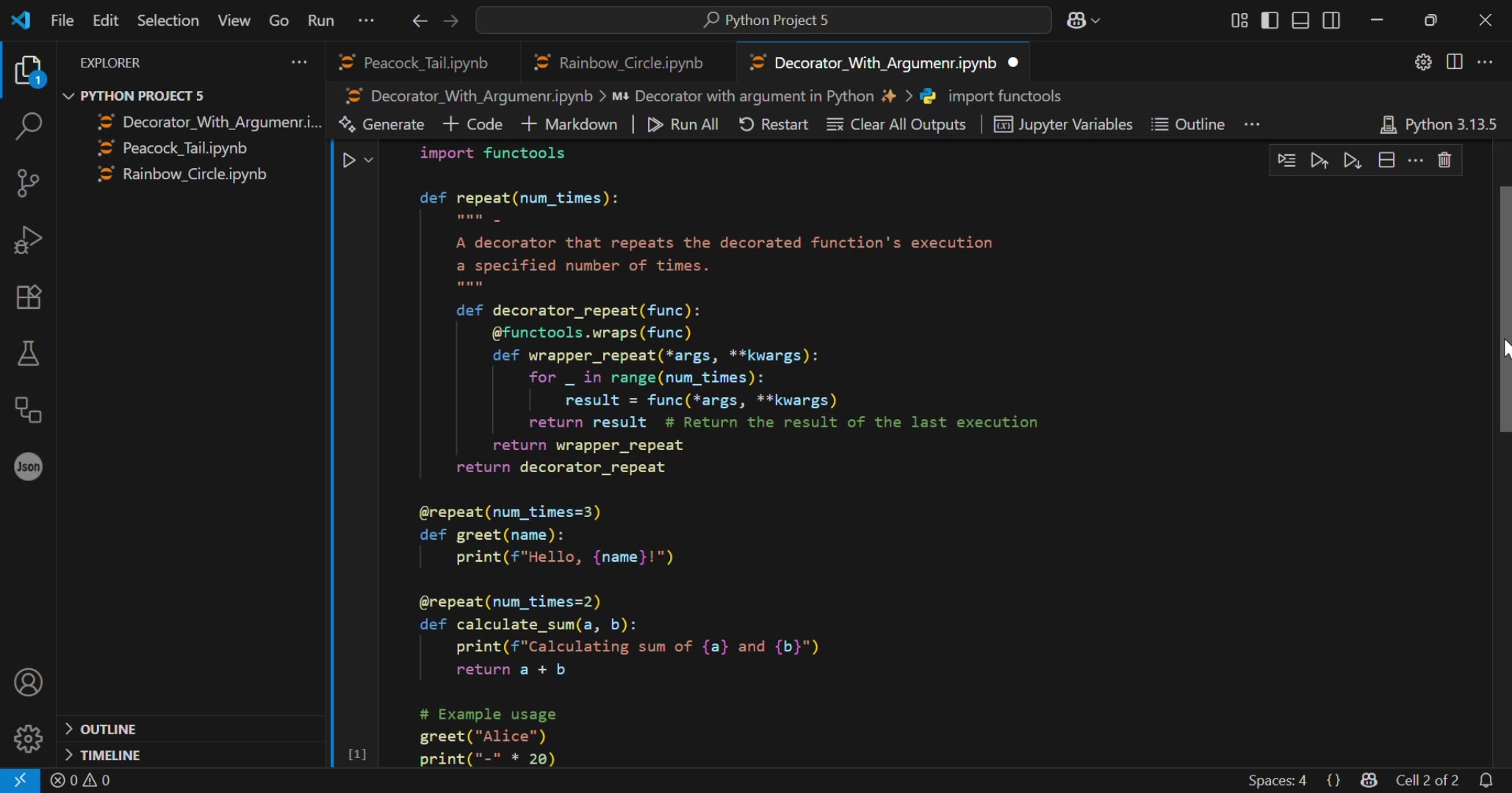Click Clear All Outputs in notebook toolbar

click(897, 124)
